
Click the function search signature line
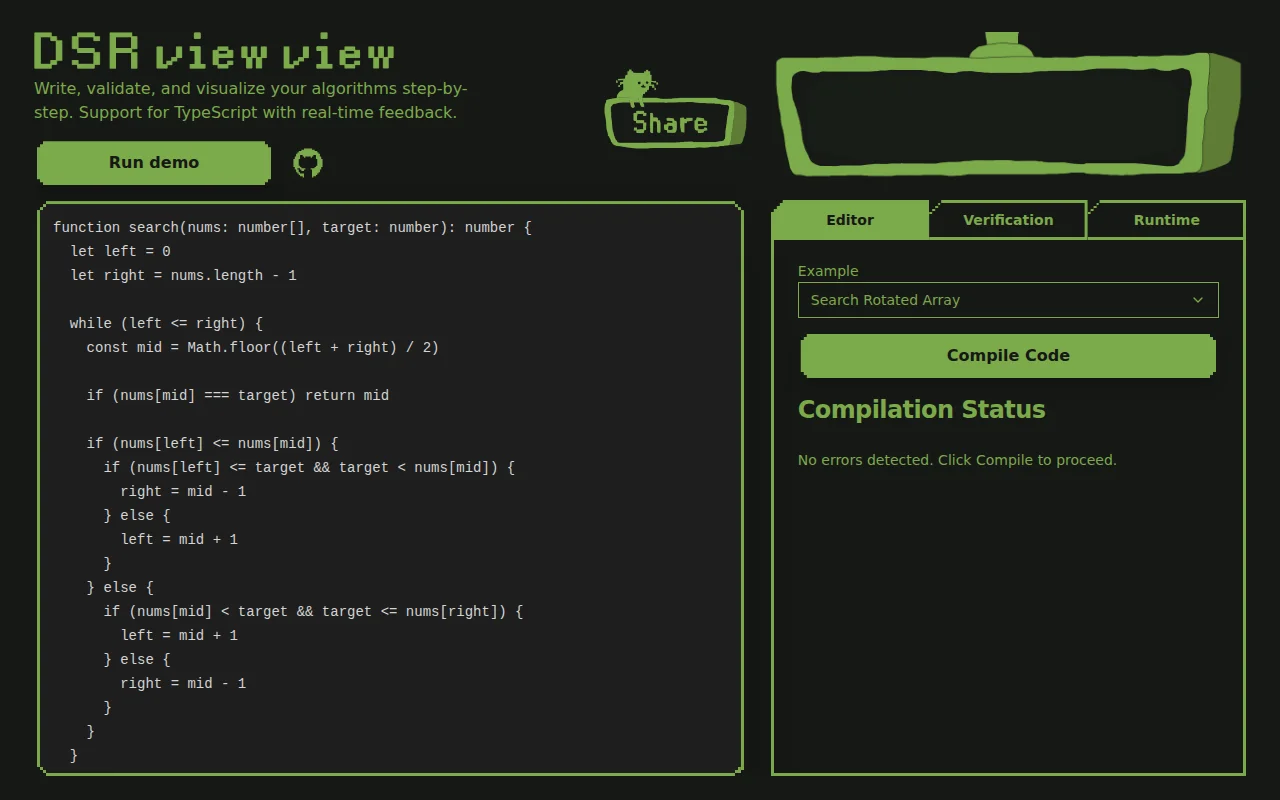tap(292, 227)
